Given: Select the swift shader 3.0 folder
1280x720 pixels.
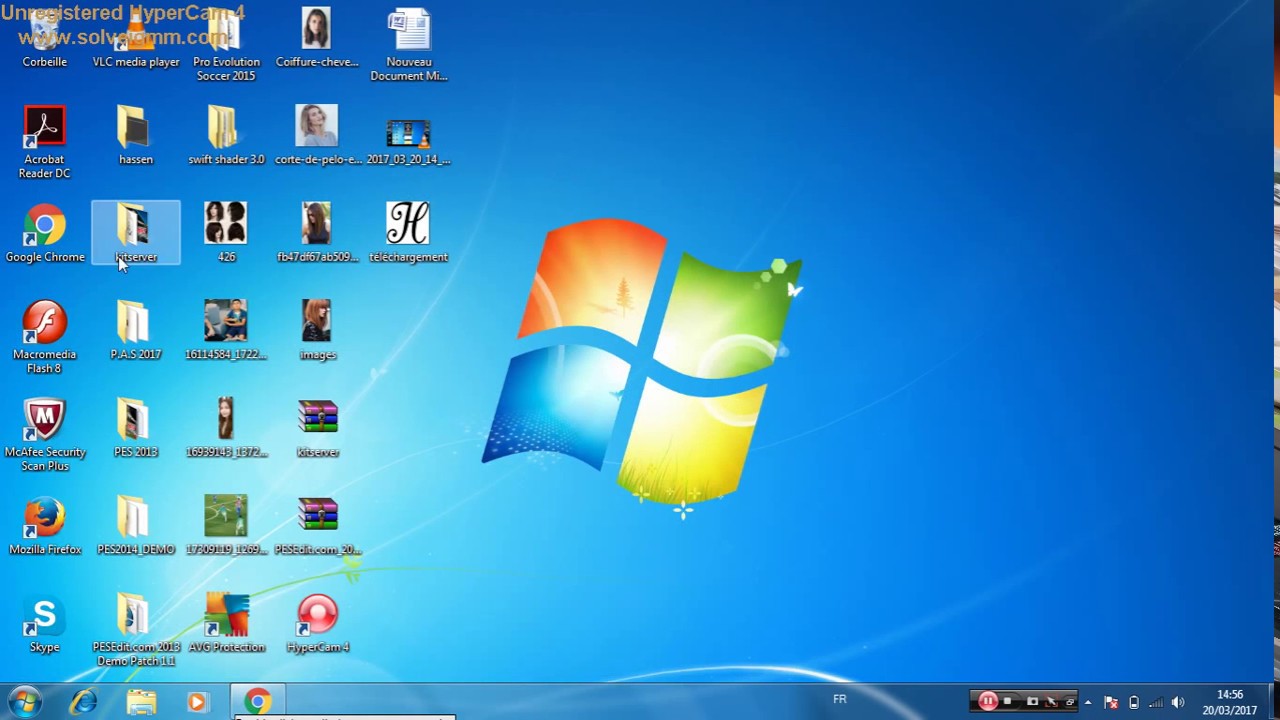Looking at the screenshot, I should tap(226, 136).
